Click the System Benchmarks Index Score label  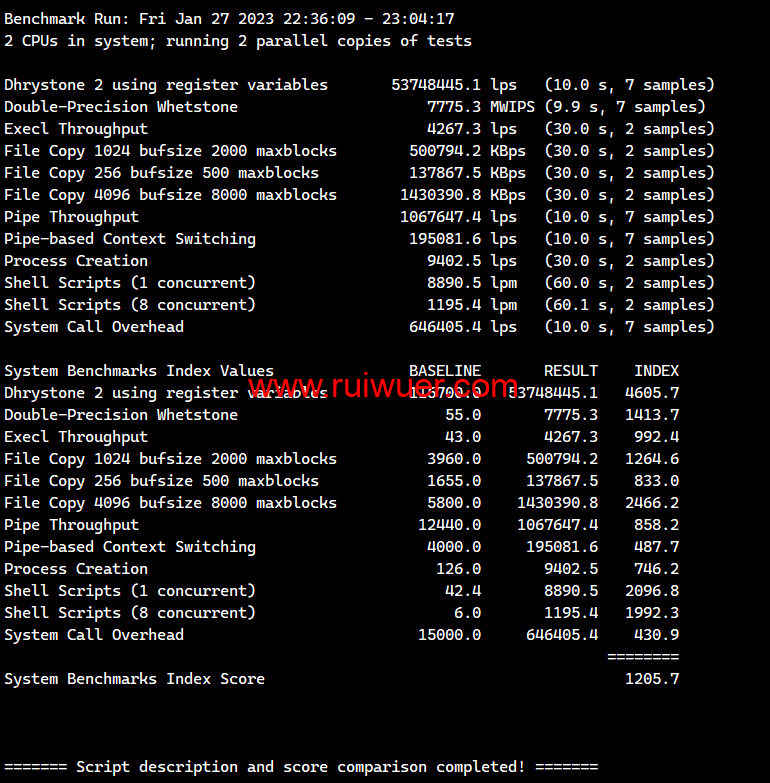(x=135, y=679)
